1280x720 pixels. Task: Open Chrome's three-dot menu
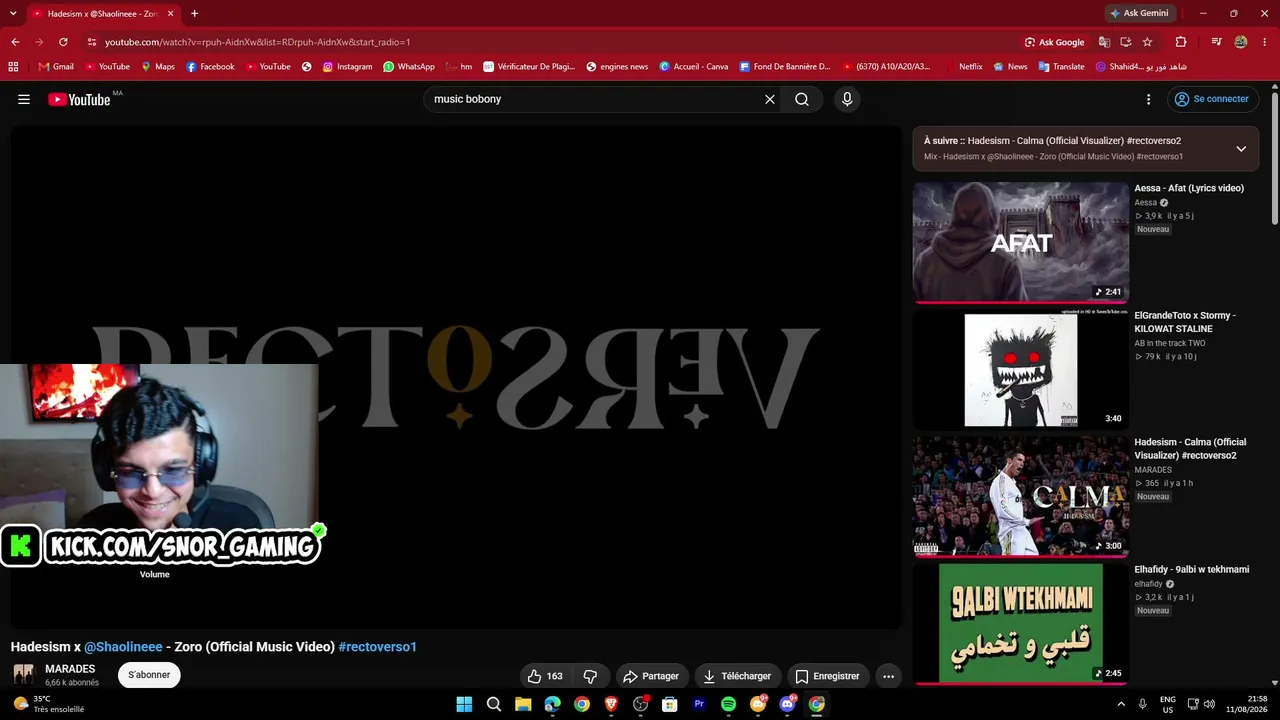[1265, 42]
